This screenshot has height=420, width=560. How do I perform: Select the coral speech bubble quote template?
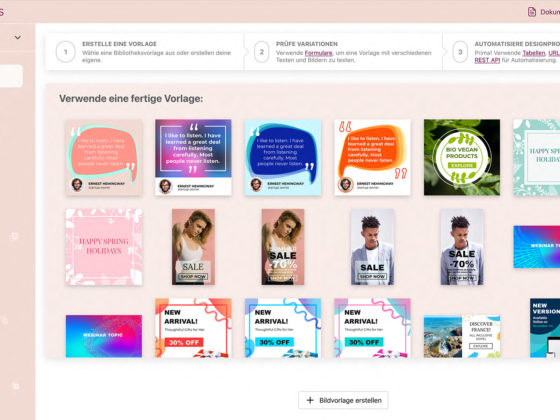[104, 158]
